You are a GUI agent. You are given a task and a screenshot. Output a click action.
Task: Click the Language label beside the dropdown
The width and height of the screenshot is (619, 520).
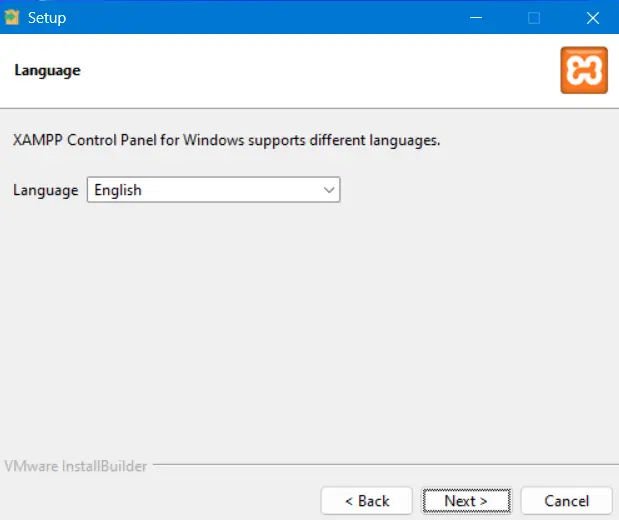[x=46, y=190]
